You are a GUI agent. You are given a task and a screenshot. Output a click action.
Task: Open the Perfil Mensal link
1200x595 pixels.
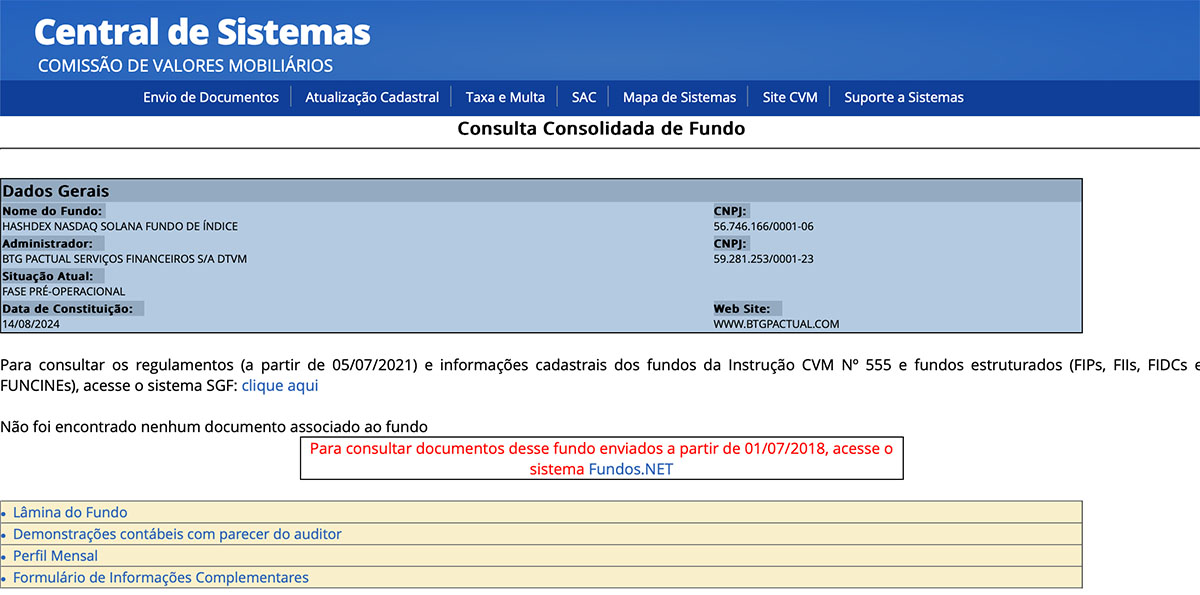[55, 556]
